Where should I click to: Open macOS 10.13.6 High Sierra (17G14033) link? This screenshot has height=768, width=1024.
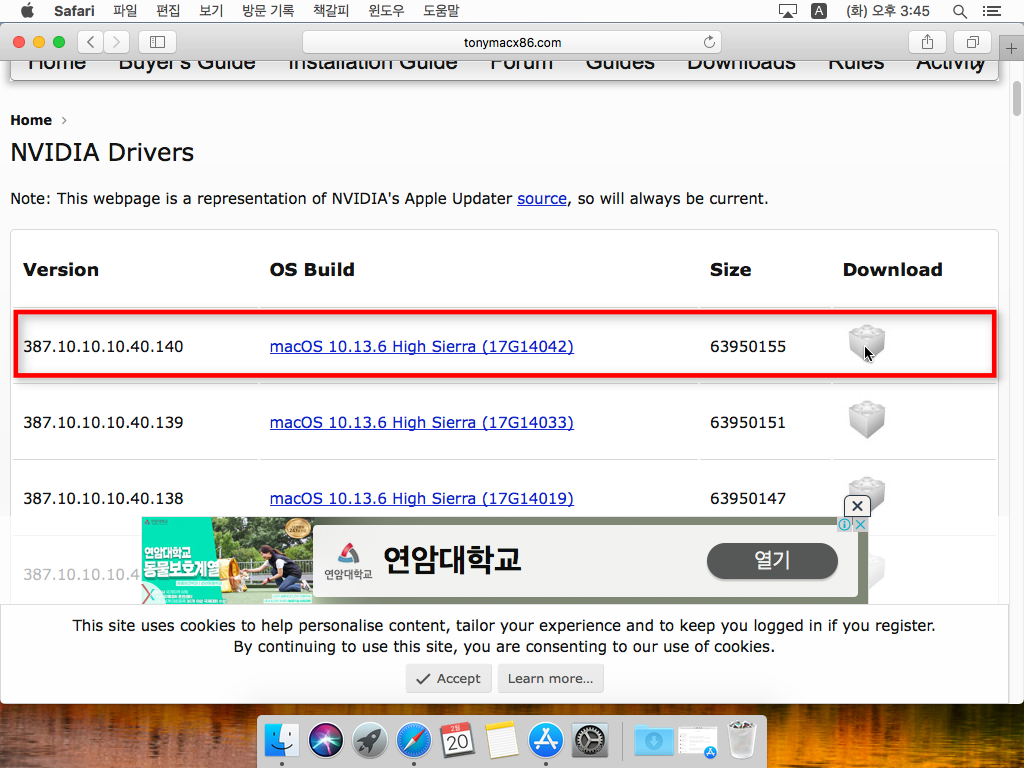coord(422,423)
